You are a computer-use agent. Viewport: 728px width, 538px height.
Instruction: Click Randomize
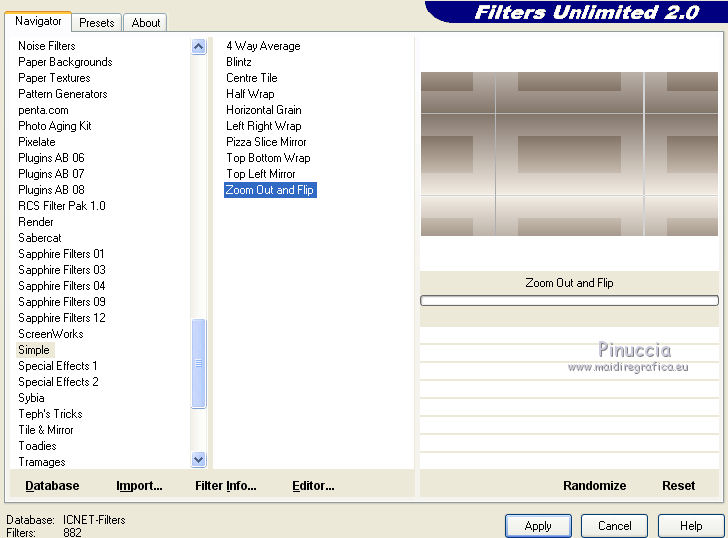coord(594,486)
